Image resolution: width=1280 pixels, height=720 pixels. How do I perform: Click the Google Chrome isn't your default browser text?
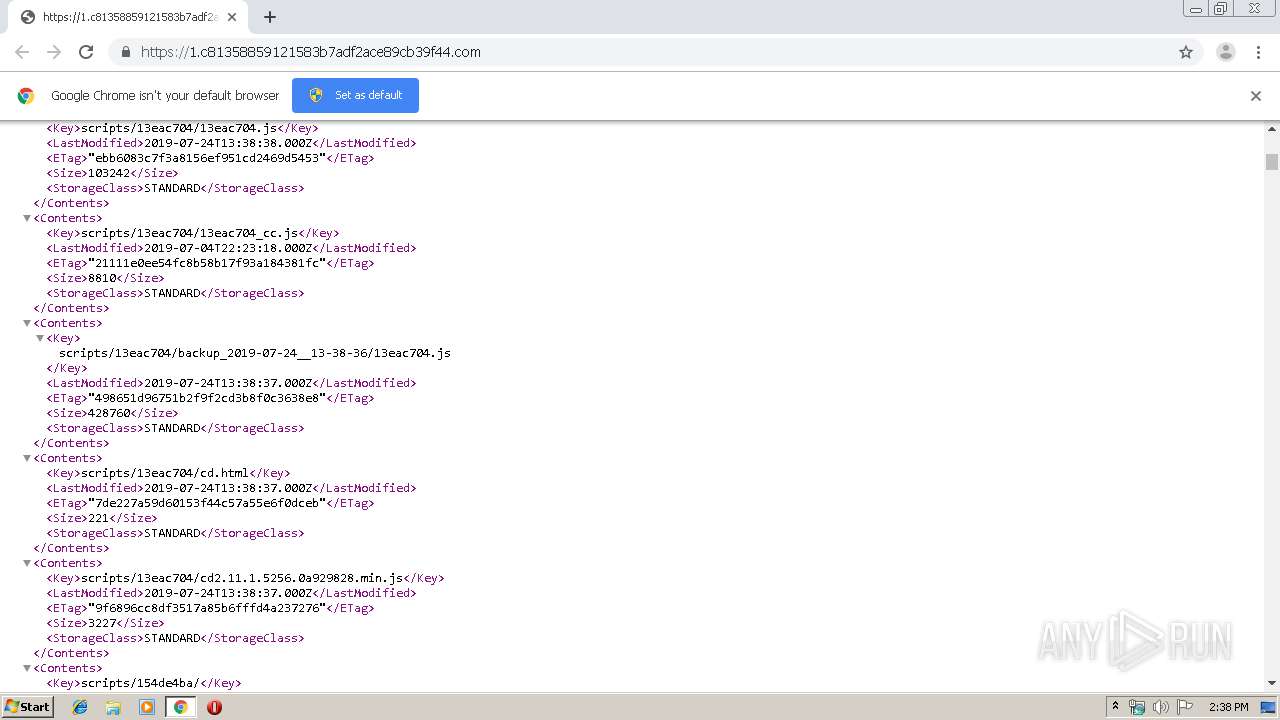click(165, 96)
